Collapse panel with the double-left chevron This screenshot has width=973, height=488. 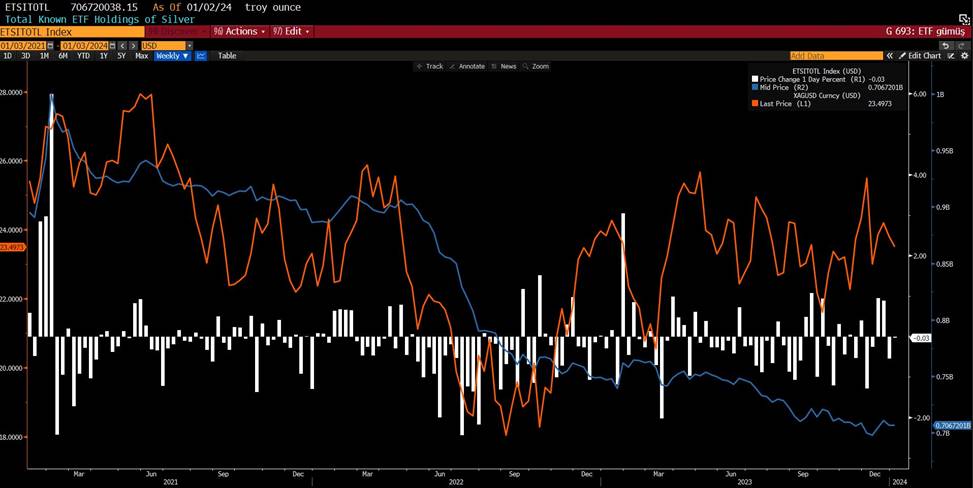[x=889, y=56]
